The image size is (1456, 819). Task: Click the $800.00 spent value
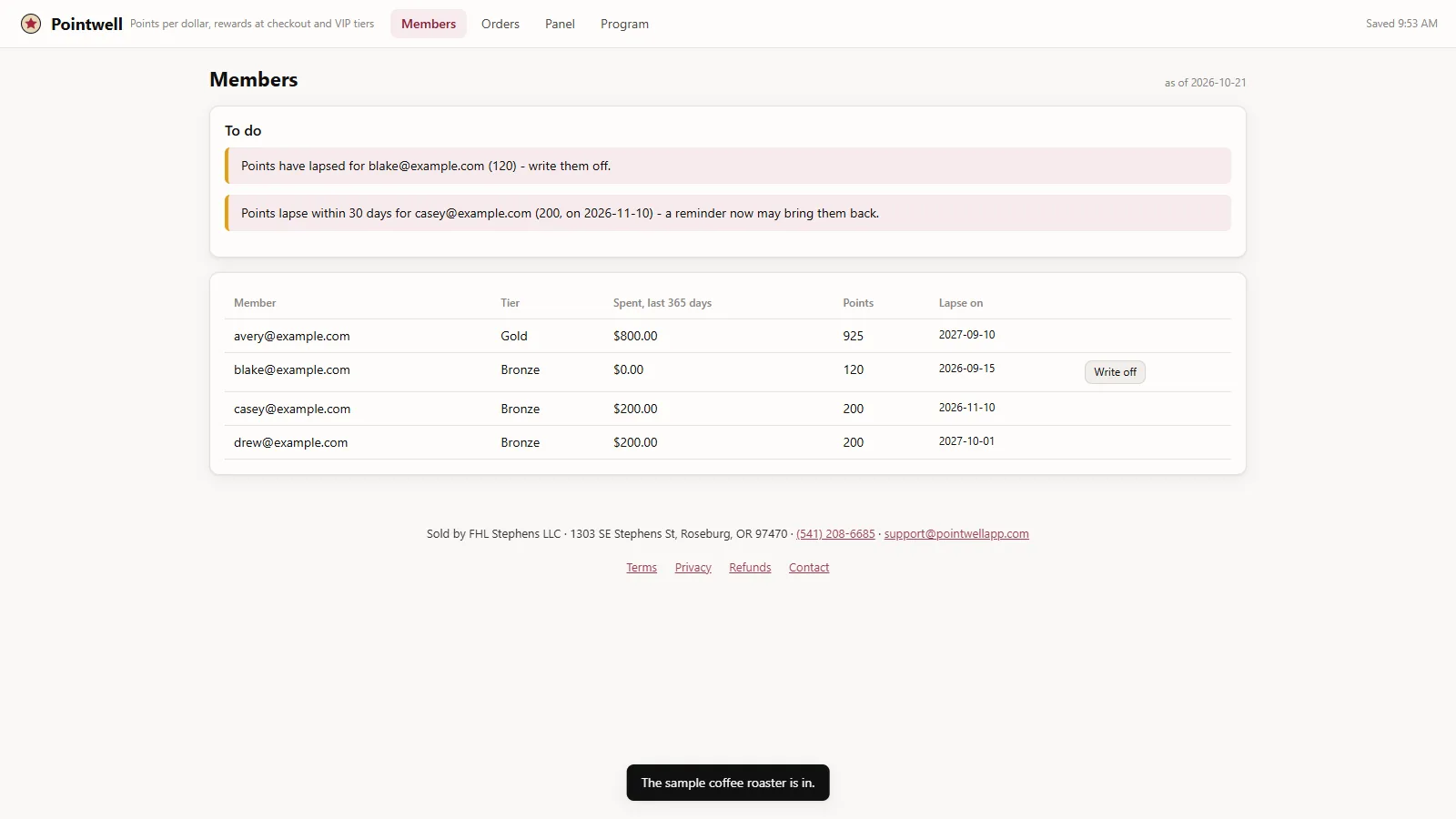[x=635, y=336]
